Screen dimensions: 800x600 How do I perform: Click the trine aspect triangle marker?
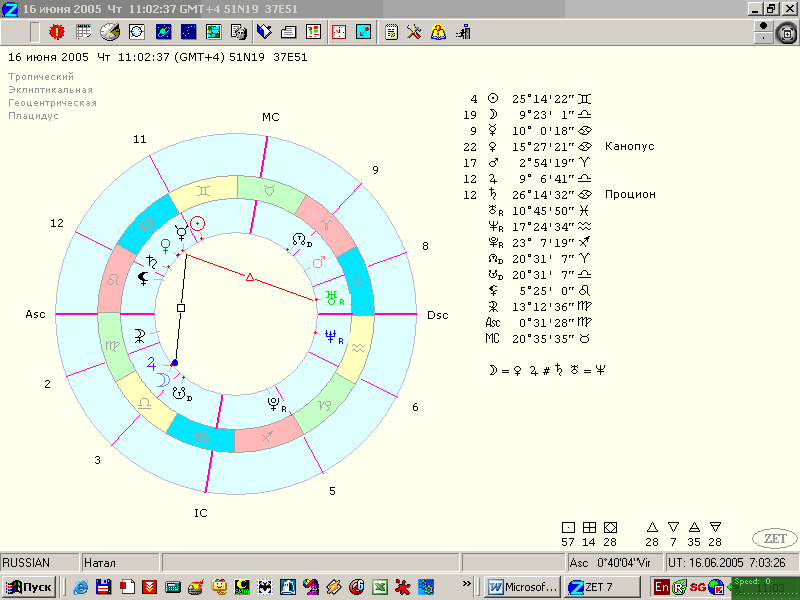(x=249, y=277)
